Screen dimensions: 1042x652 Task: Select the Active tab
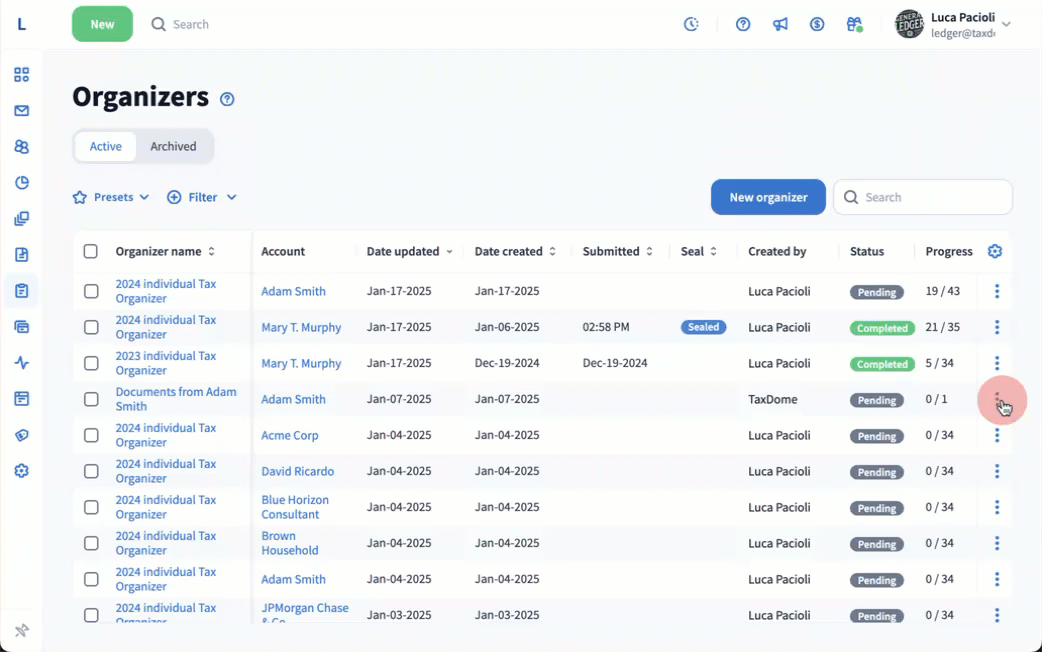click(x=106, y=146)
